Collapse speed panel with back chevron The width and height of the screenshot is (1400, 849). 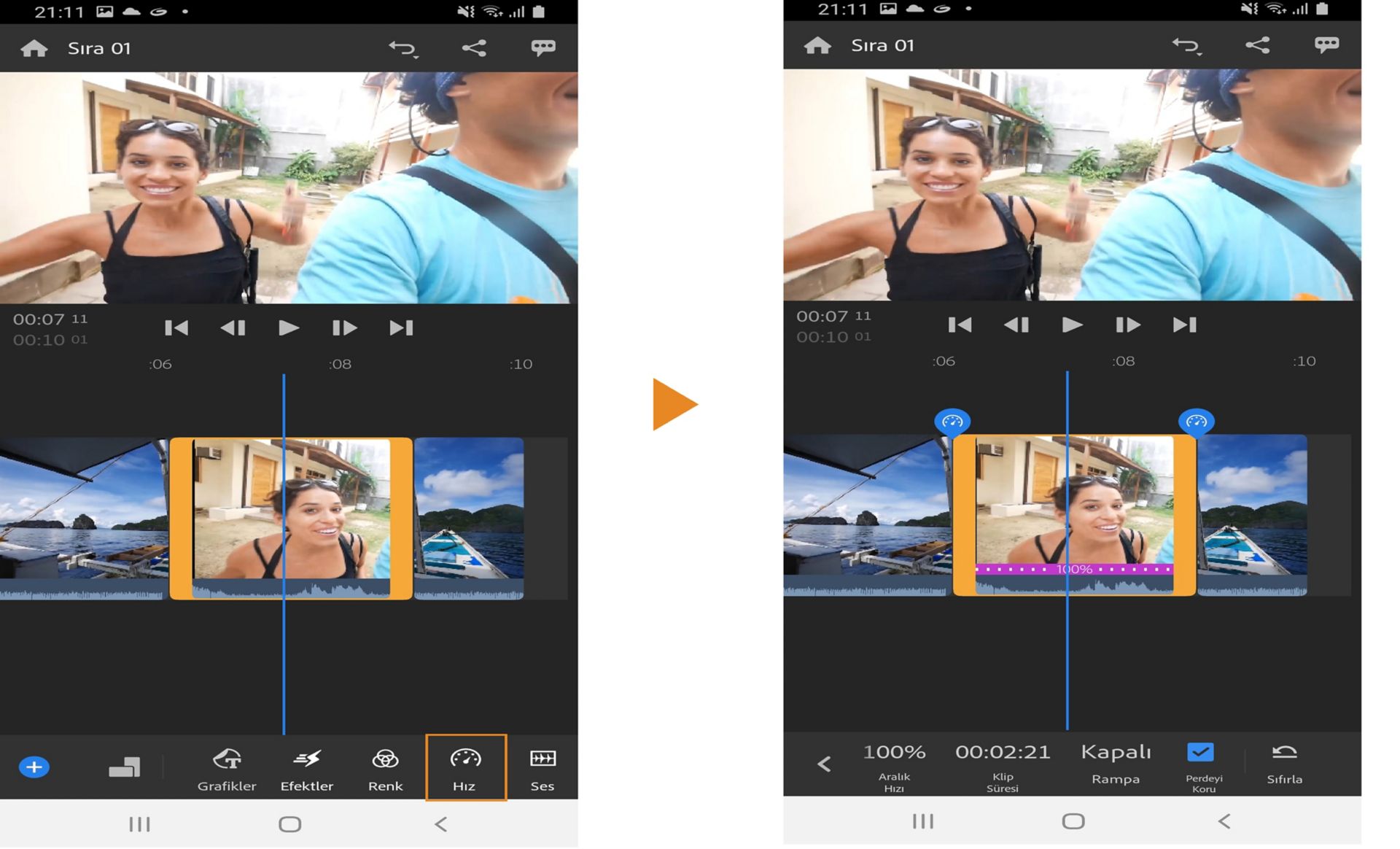824,764
